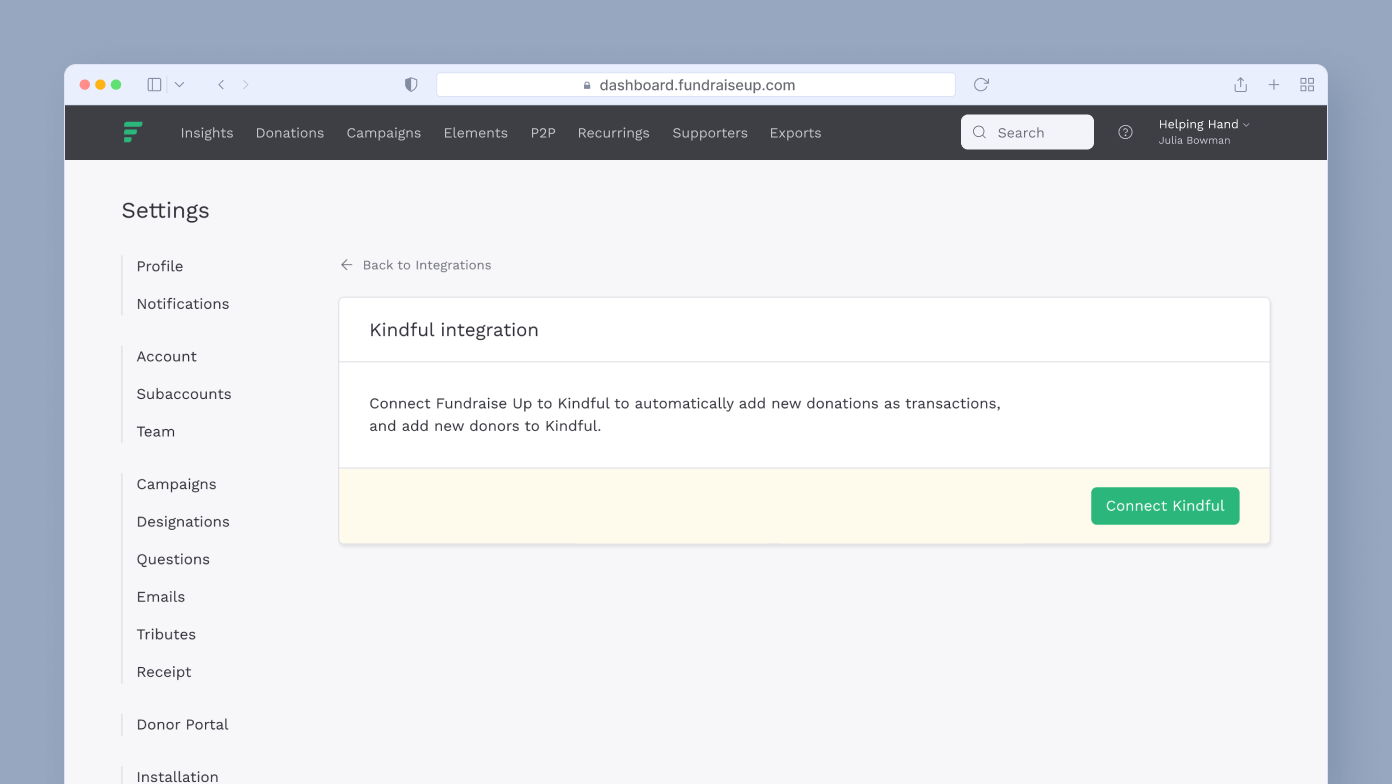This screenshot has width=1392, height=784.
Task: Open Campaigns in settings sidebar
Action: click(x=177, y=484)
